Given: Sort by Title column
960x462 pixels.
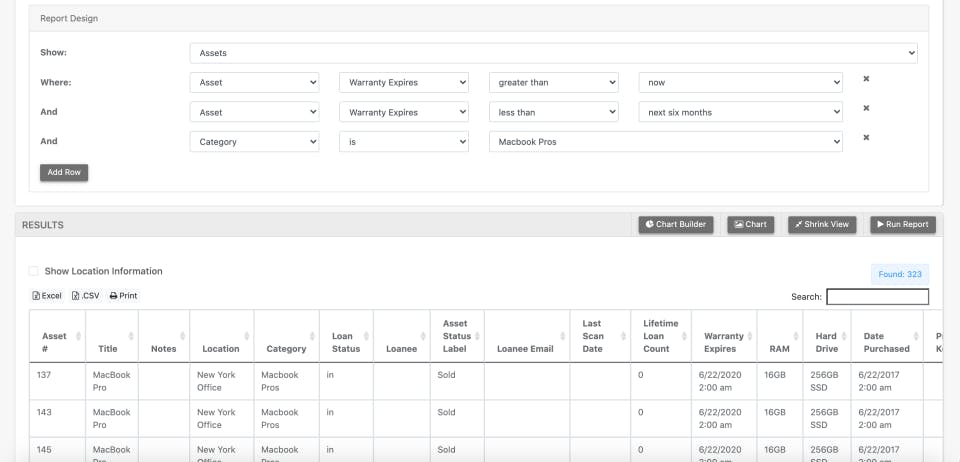Looking at the screenshot, I should [x=112, y=336].
